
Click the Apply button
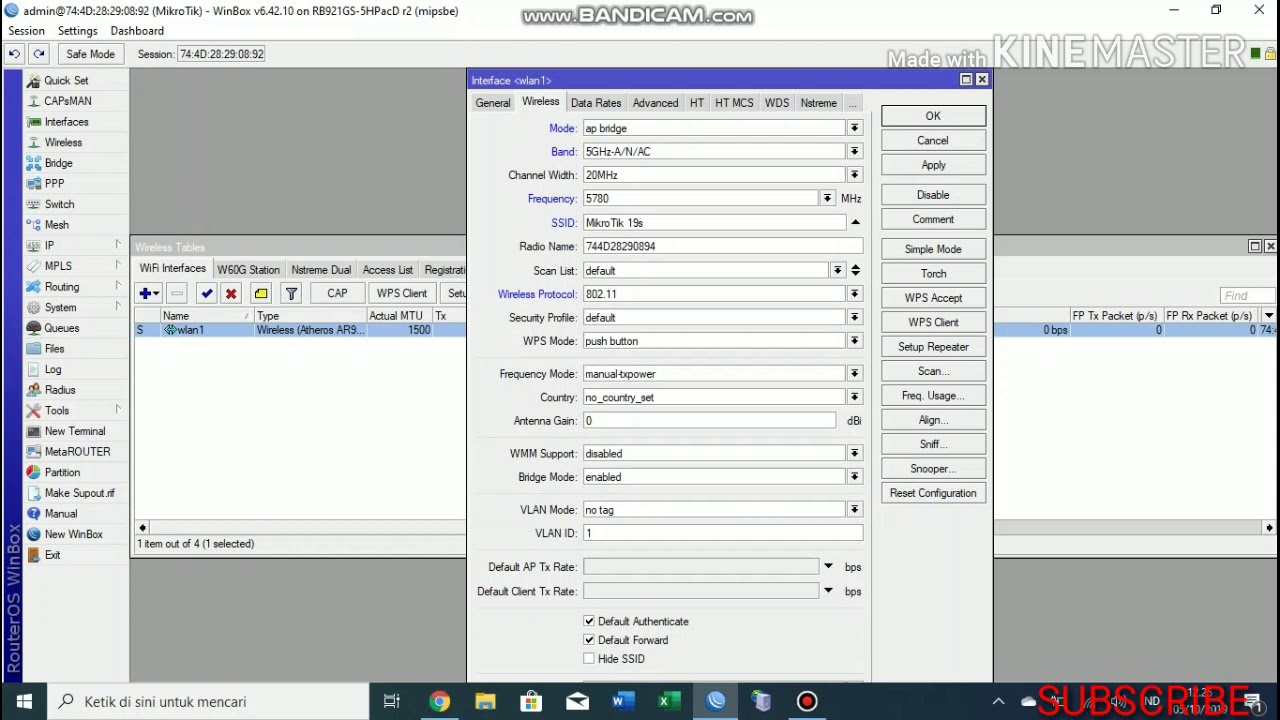pos(933,165)
